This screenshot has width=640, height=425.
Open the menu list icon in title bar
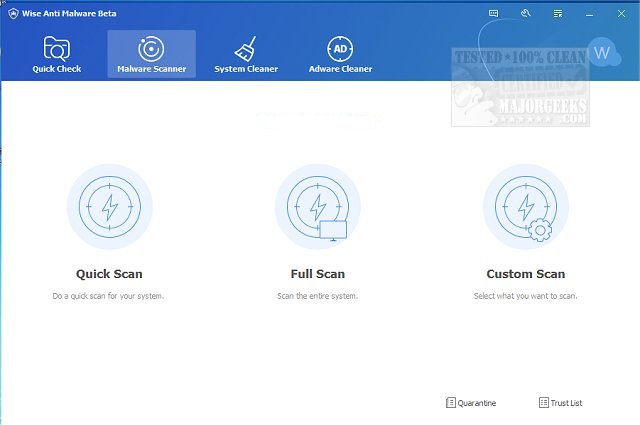click(558, 14)
